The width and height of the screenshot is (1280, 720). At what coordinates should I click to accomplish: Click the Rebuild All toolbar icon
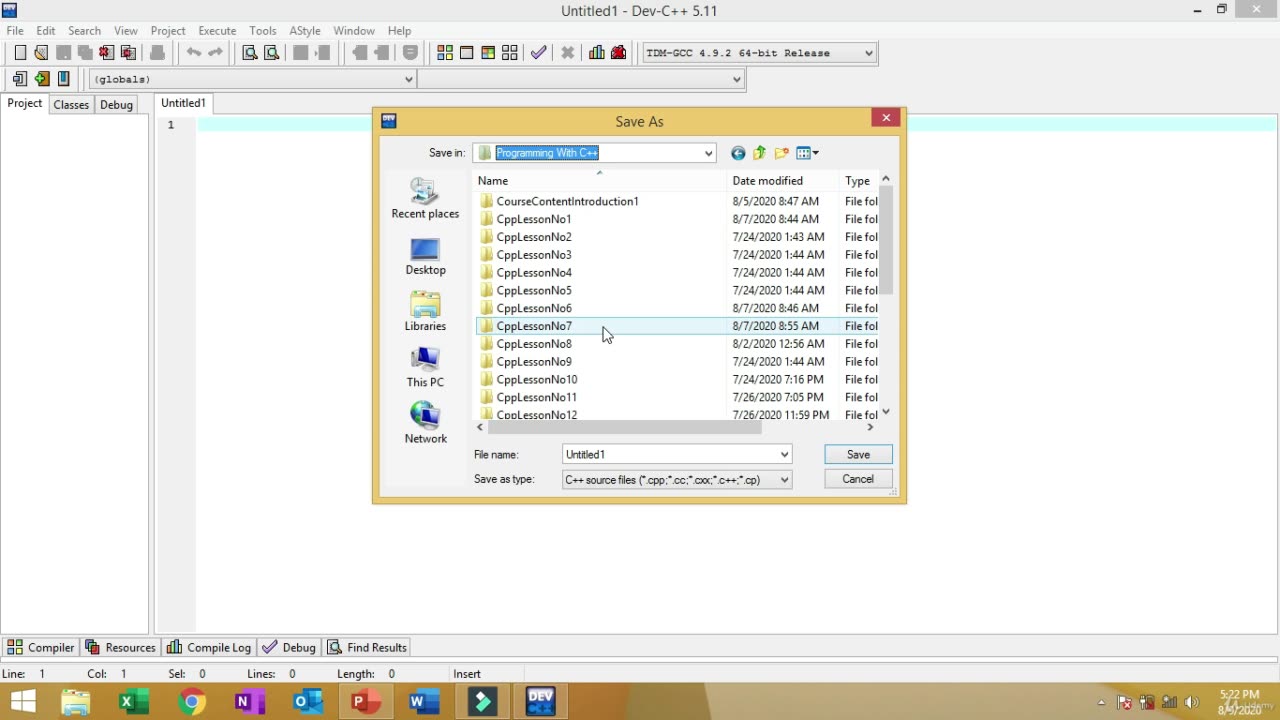510,53
